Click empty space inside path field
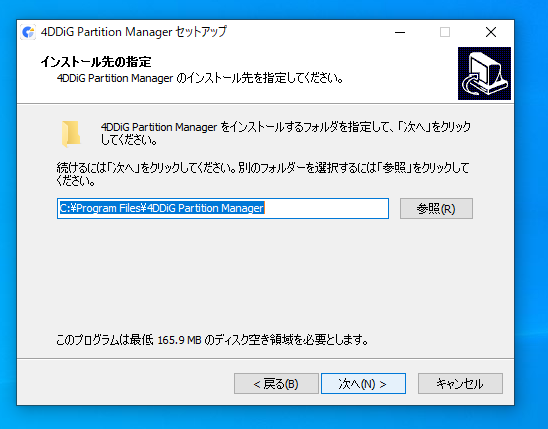This screenshot has width=548, height=429. 326,208
